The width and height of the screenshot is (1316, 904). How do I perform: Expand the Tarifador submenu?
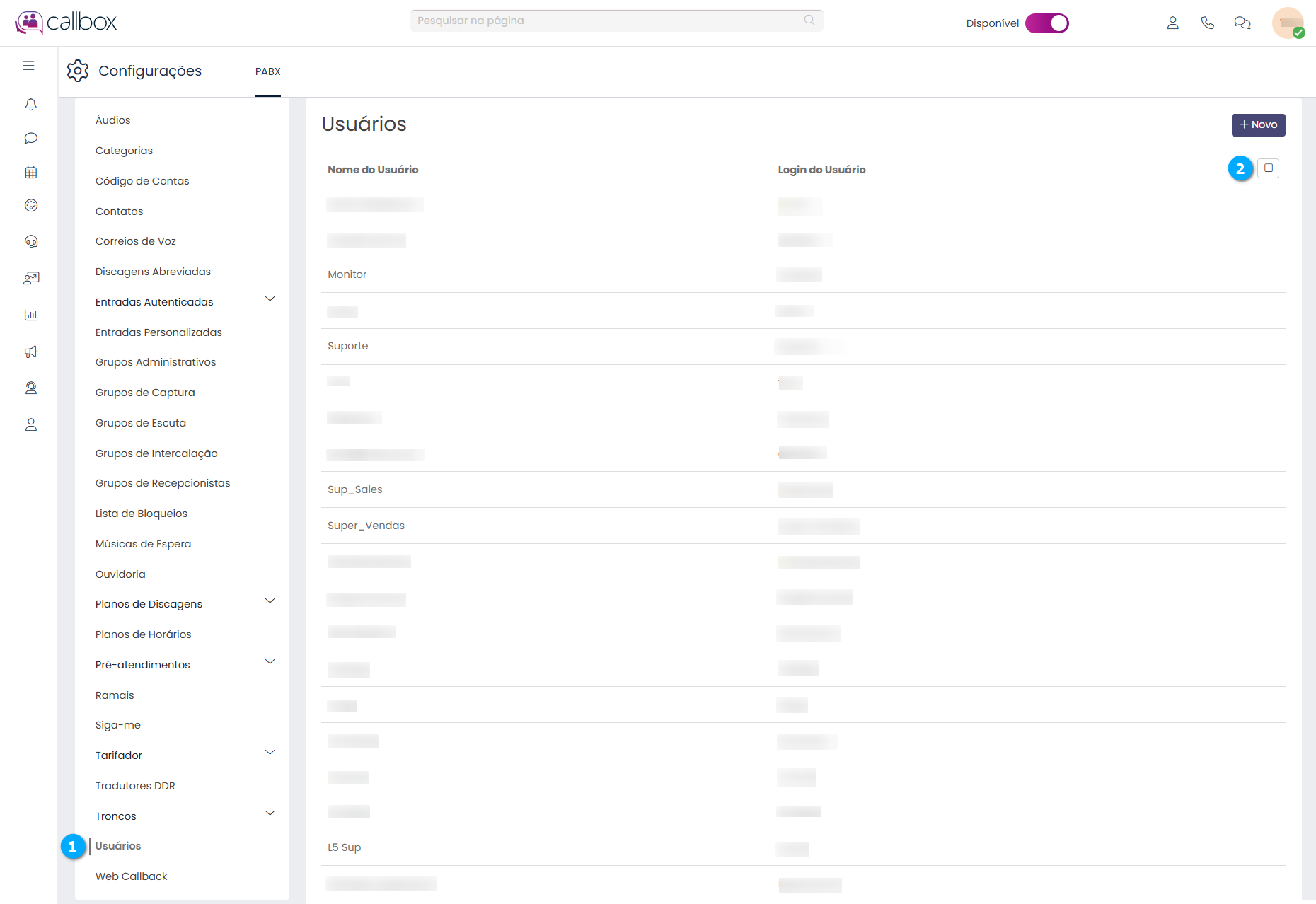(x=270, y=753)
